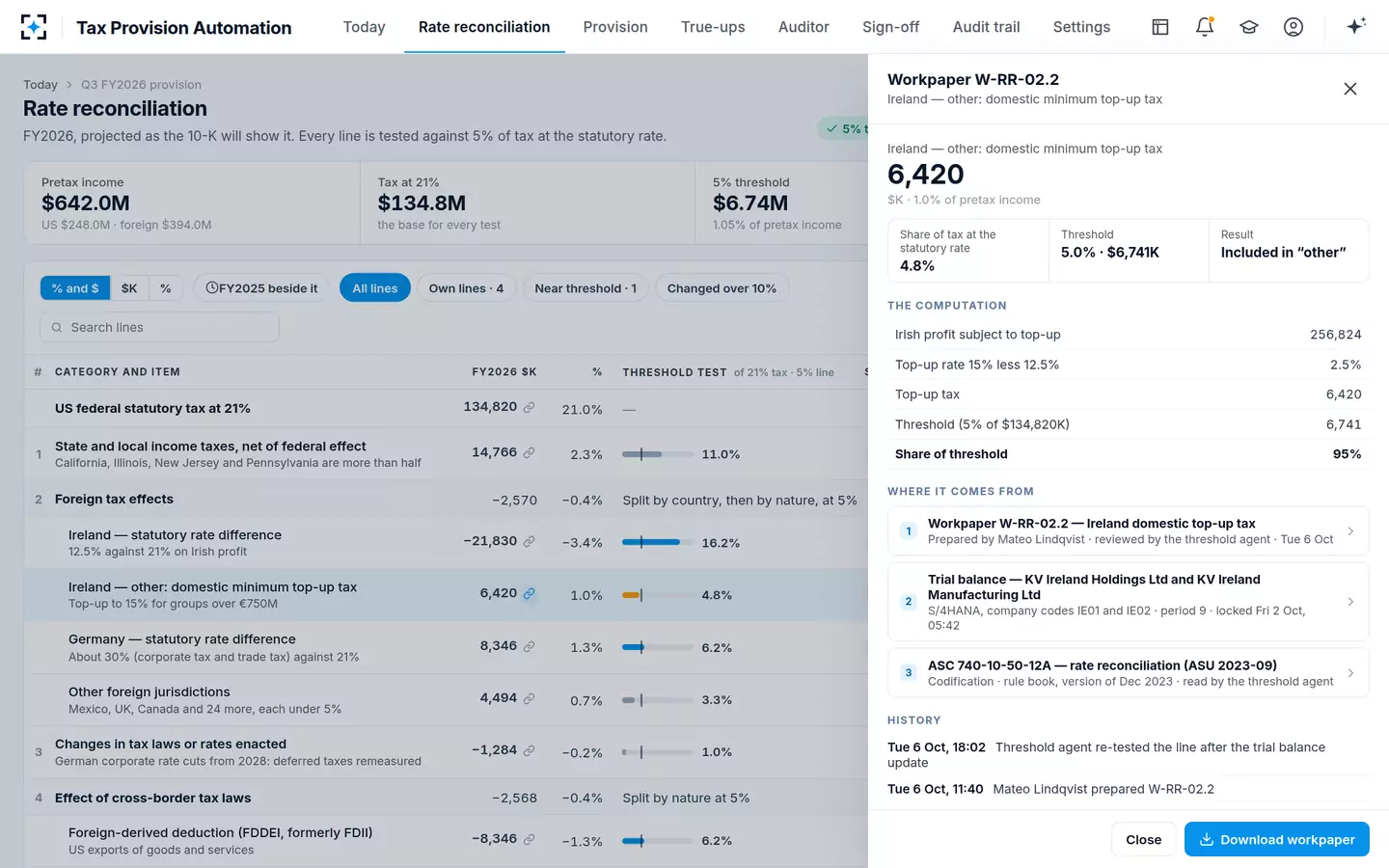This screenshot has height=868, width=1389.
Task: Click link icon beside Other foreign jurisdictions 4,494
Action: [529, 698]
